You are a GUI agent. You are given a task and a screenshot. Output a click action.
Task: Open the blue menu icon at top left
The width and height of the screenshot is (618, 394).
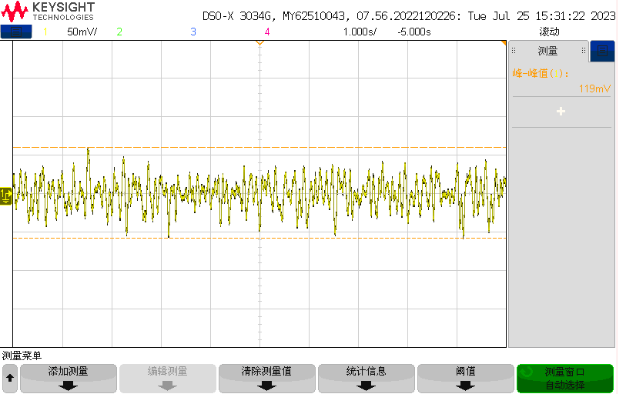tap(16, 32)
